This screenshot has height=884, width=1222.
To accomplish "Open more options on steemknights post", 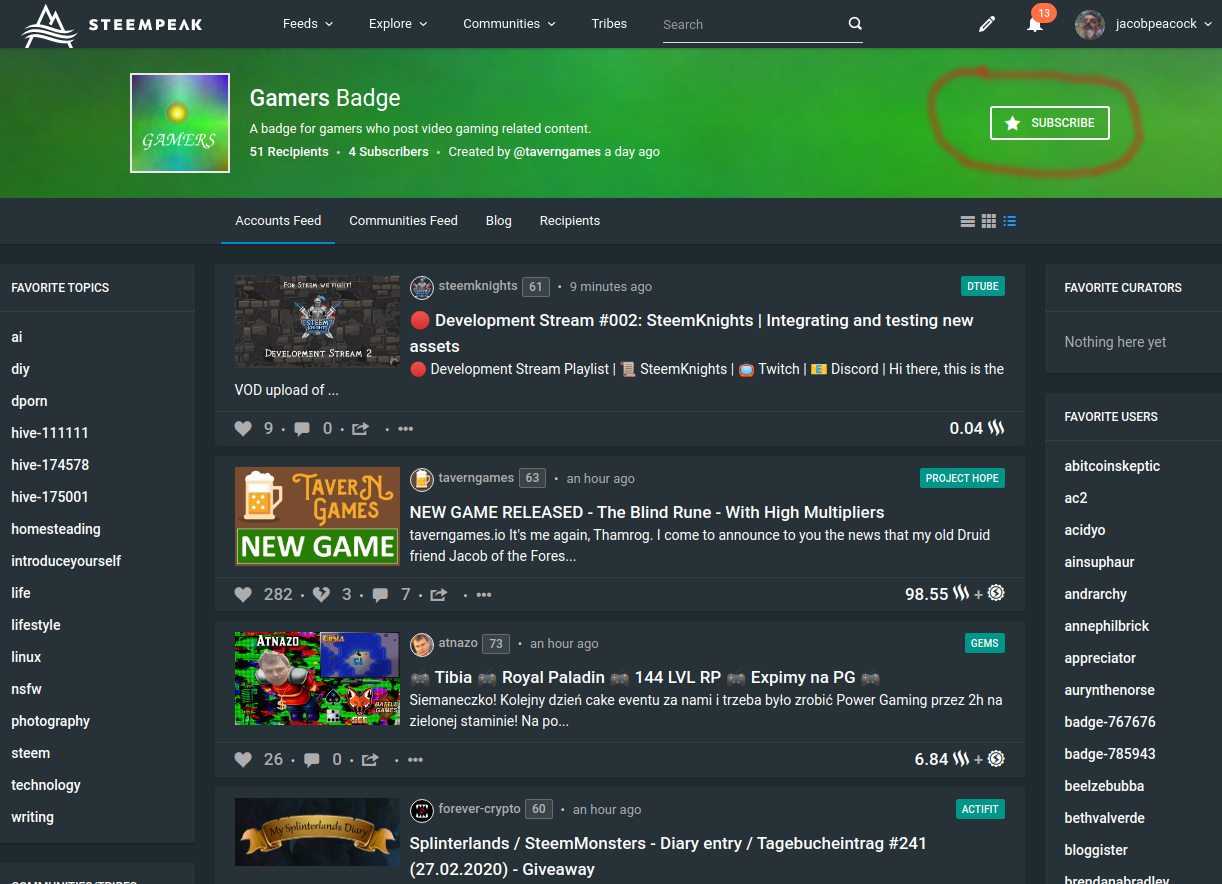I will [x=405, y=429].
